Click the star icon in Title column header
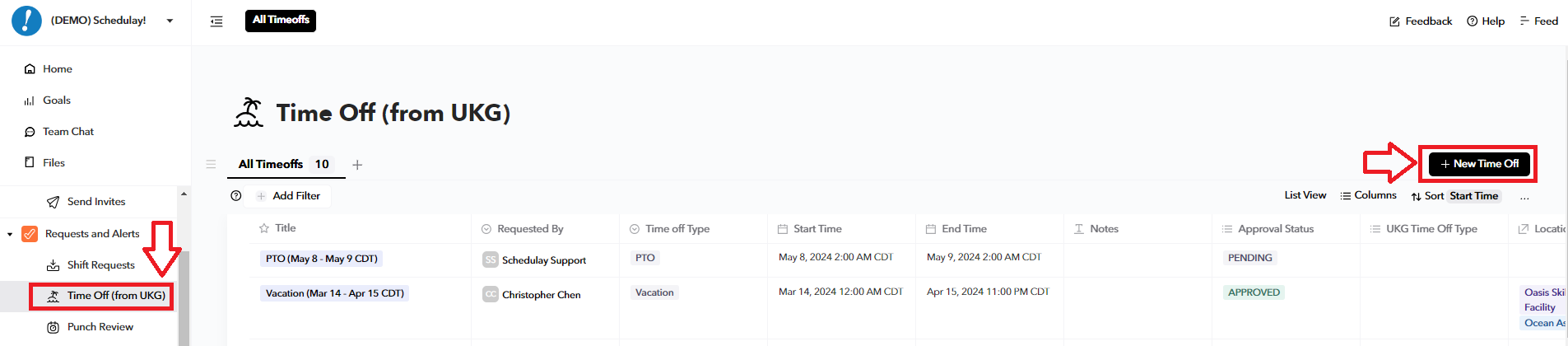This screenshot has height=346, width=1568. pyautogui.click(x=264, y=228)
